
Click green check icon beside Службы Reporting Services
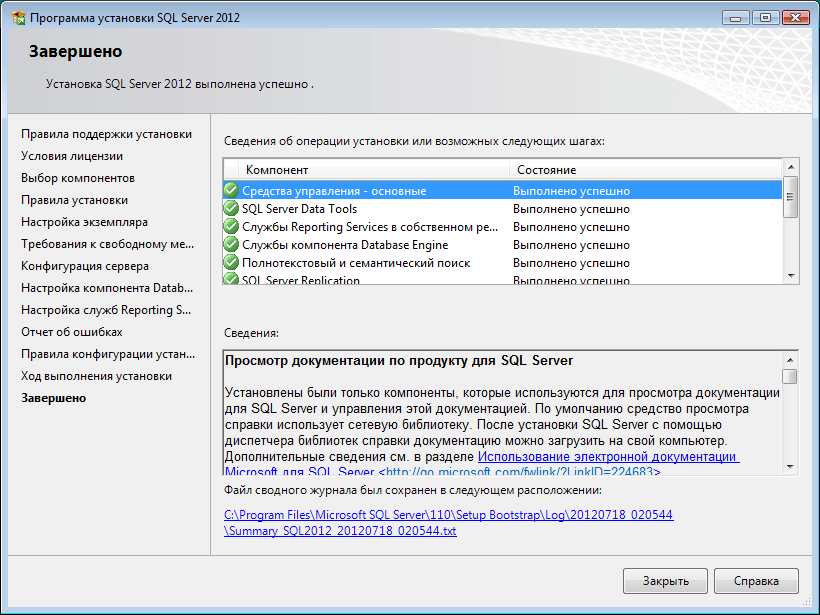[x=231, y=227]
